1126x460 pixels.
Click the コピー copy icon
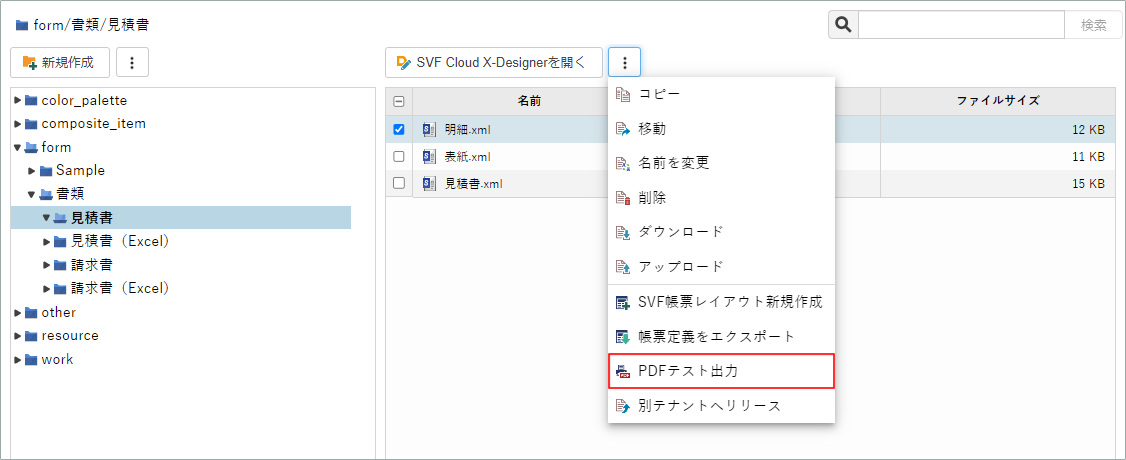click(623, 95)
